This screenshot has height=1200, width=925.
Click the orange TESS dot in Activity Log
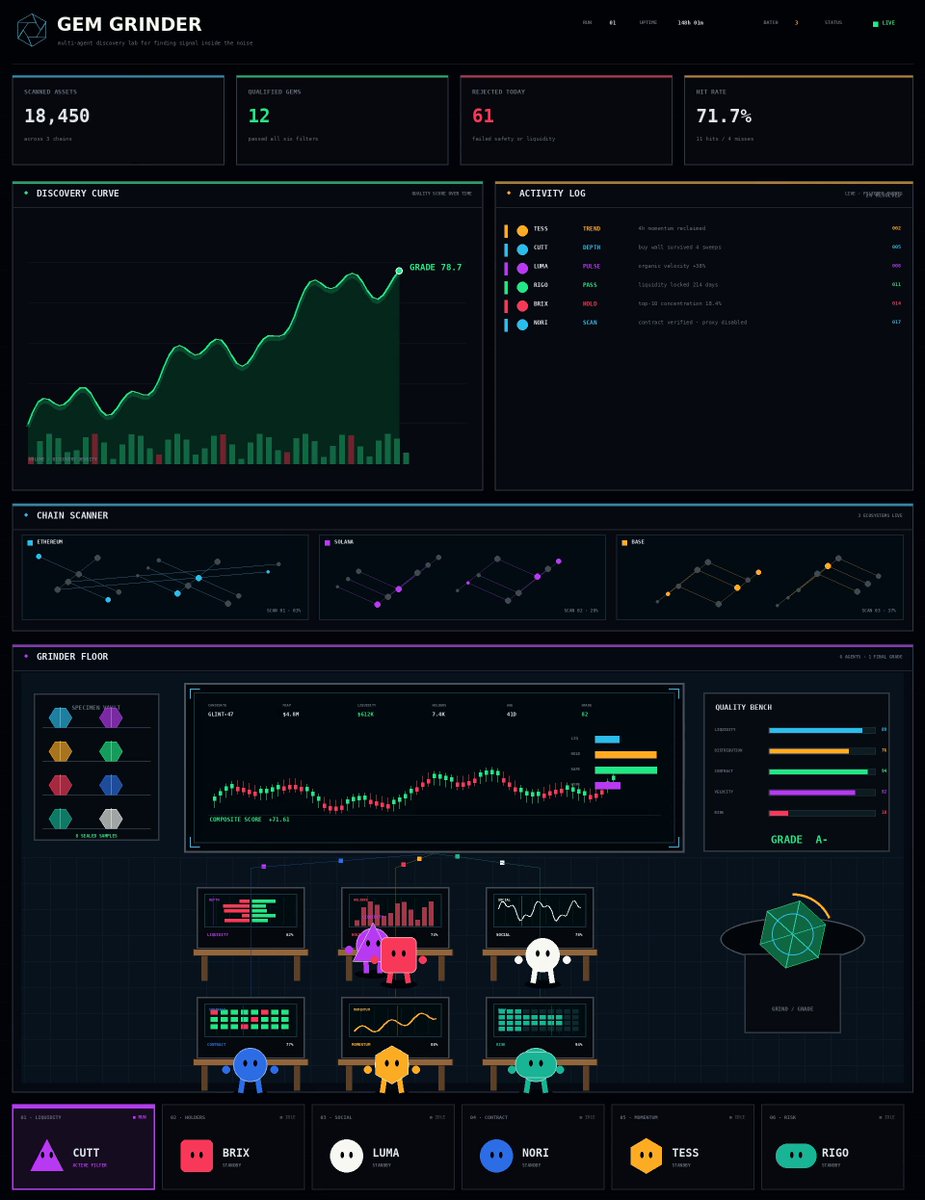pos(522,230)
